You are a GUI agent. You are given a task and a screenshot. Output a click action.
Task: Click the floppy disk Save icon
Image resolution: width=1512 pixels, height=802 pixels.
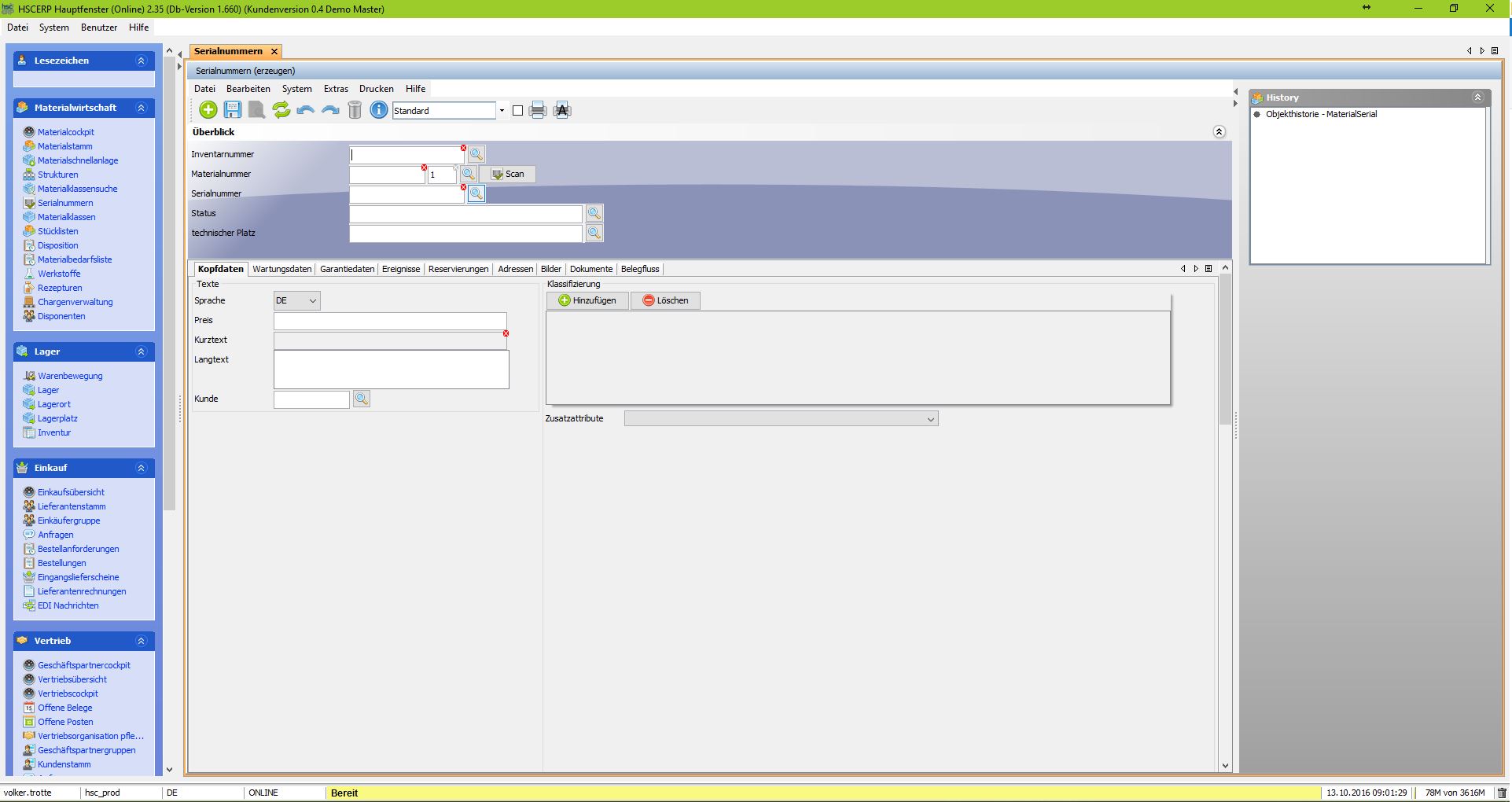click(x=233, y=110)
